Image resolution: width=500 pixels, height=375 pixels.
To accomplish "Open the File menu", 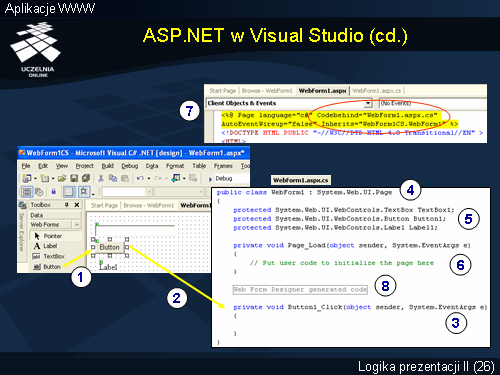I will pos(26,166).
